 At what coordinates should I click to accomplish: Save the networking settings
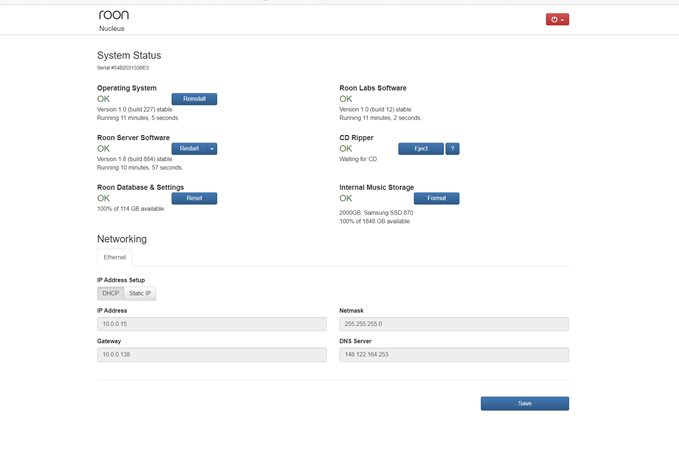click(525, 404)
